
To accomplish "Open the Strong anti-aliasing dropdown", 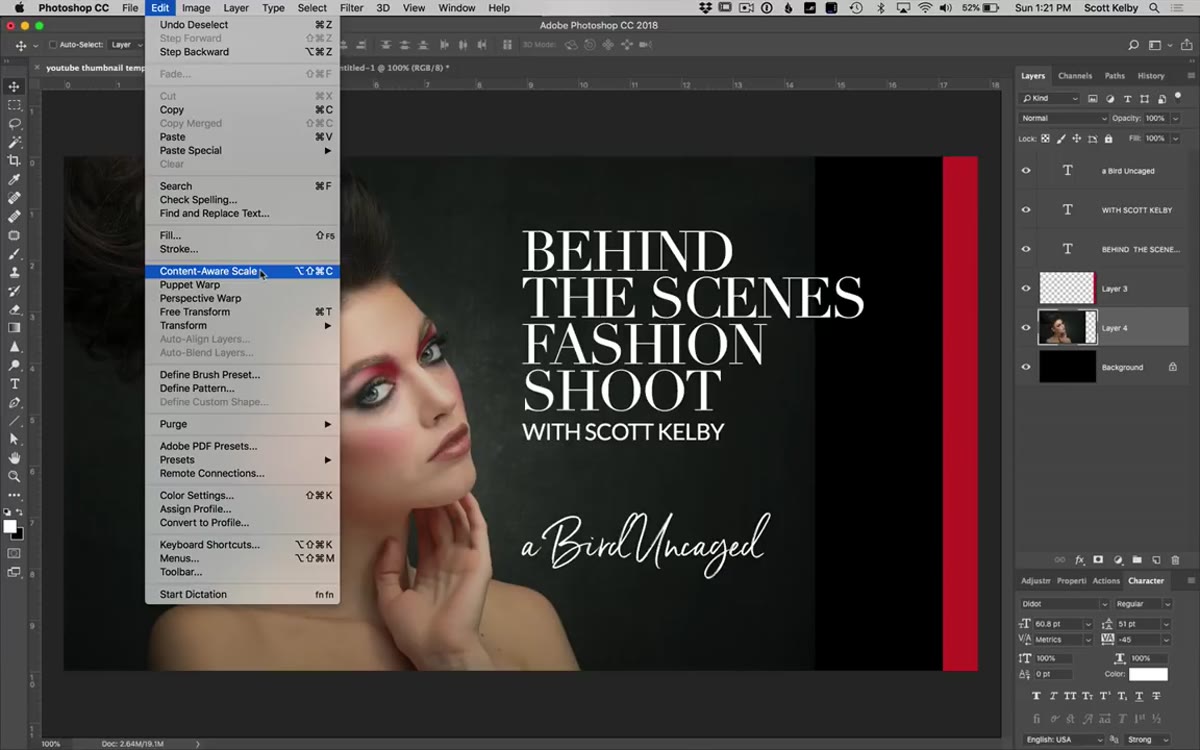I will tap(1147, 740).
